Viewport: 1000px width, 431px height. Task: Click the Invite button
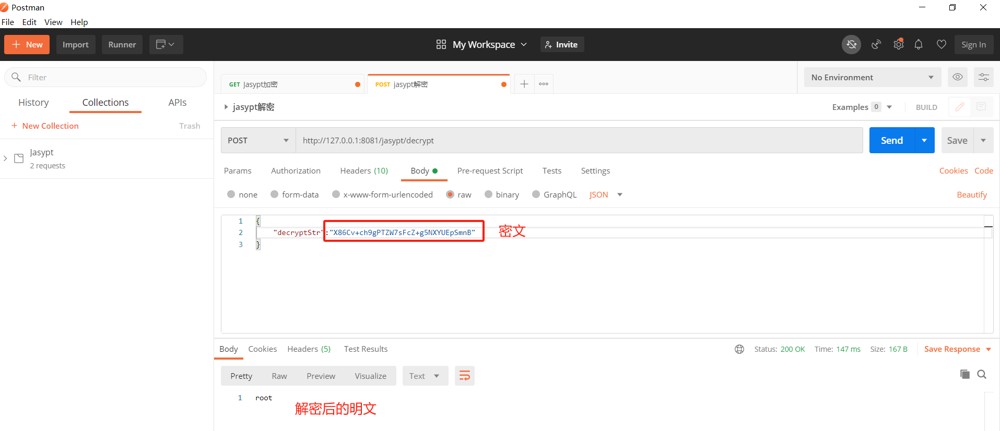click(562, 45)
